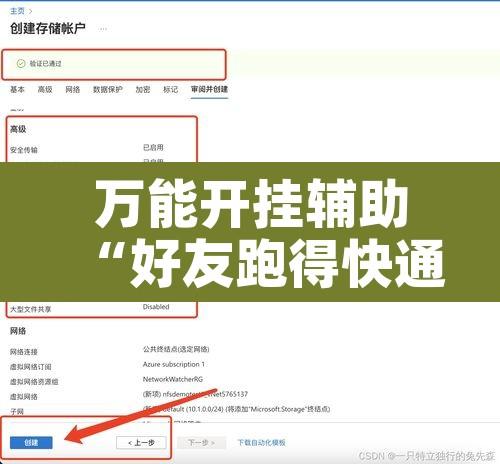Click the 网络连接 label
The width and height of the screenshot is (500, 464).
[24, 352]
